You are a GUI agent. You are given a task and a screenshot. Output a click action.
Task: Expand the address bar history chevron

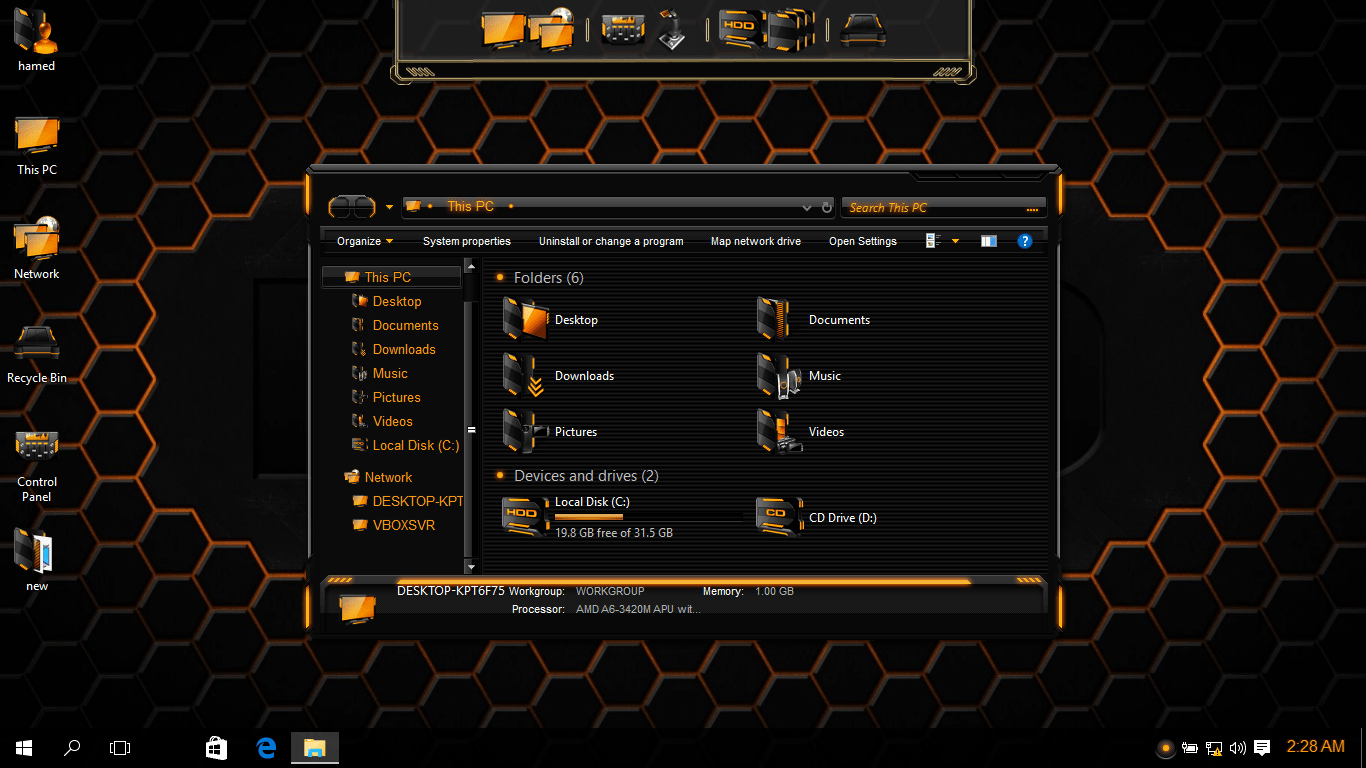807,208
